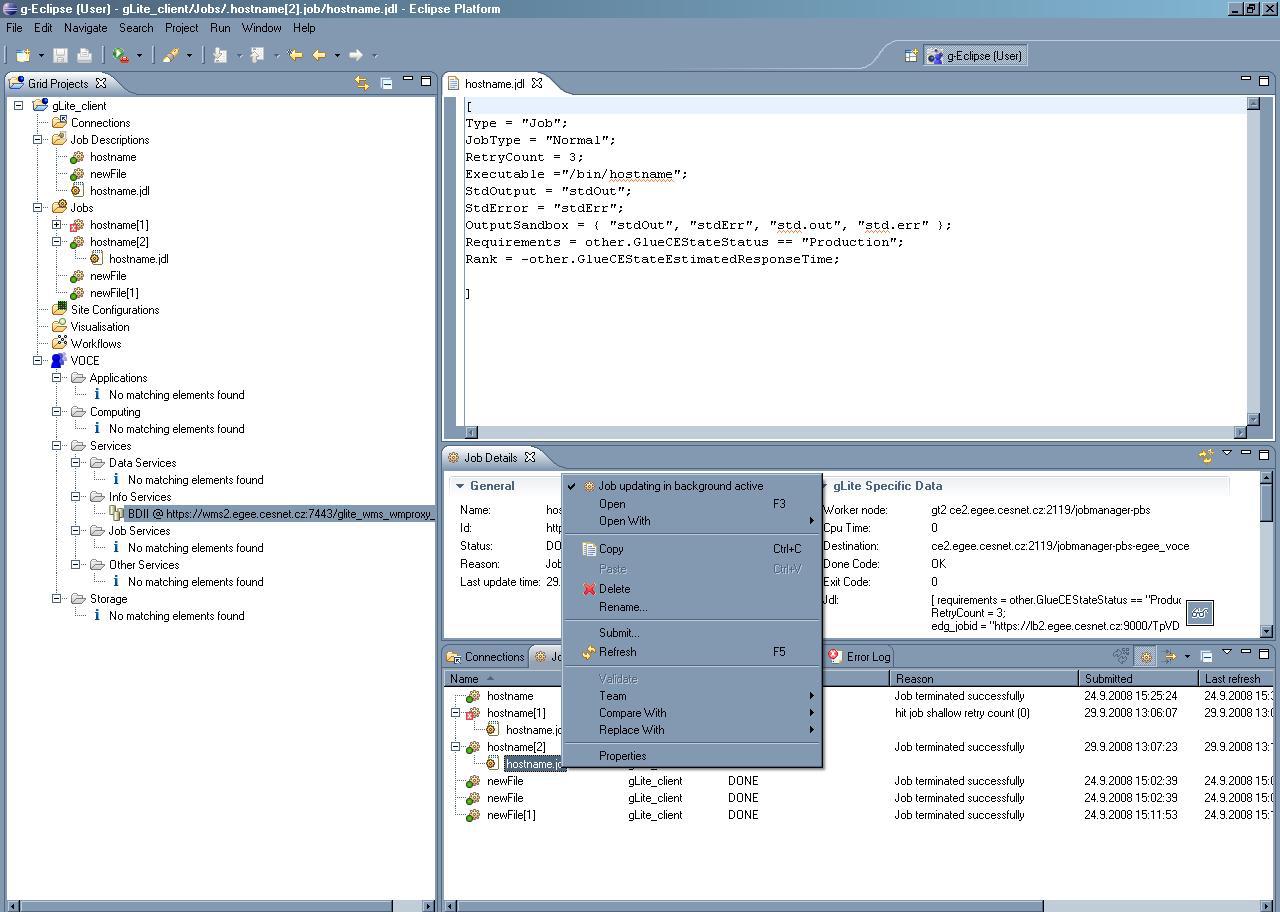Select hostname.jdl under Job Descriptions
Viewport: 1280px width, 912px height.
tap(119, 191)
